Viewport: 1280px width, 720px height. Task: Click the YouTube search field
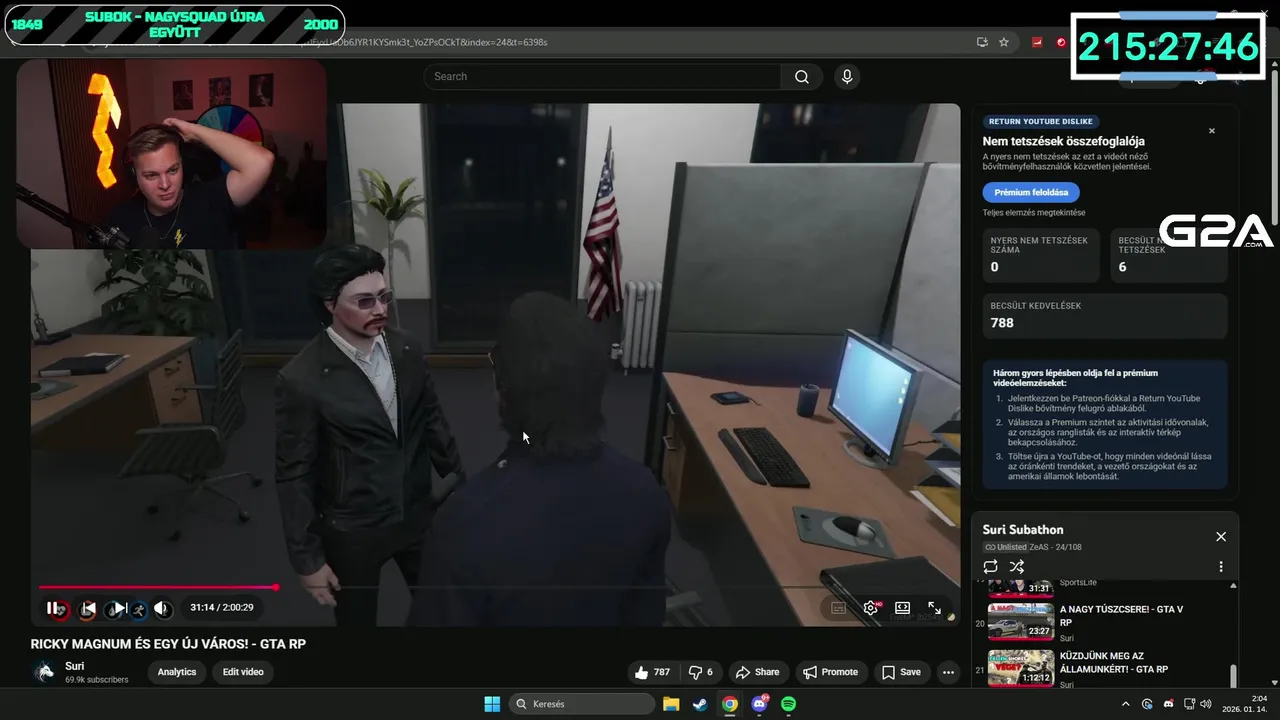tap(602, 77)
